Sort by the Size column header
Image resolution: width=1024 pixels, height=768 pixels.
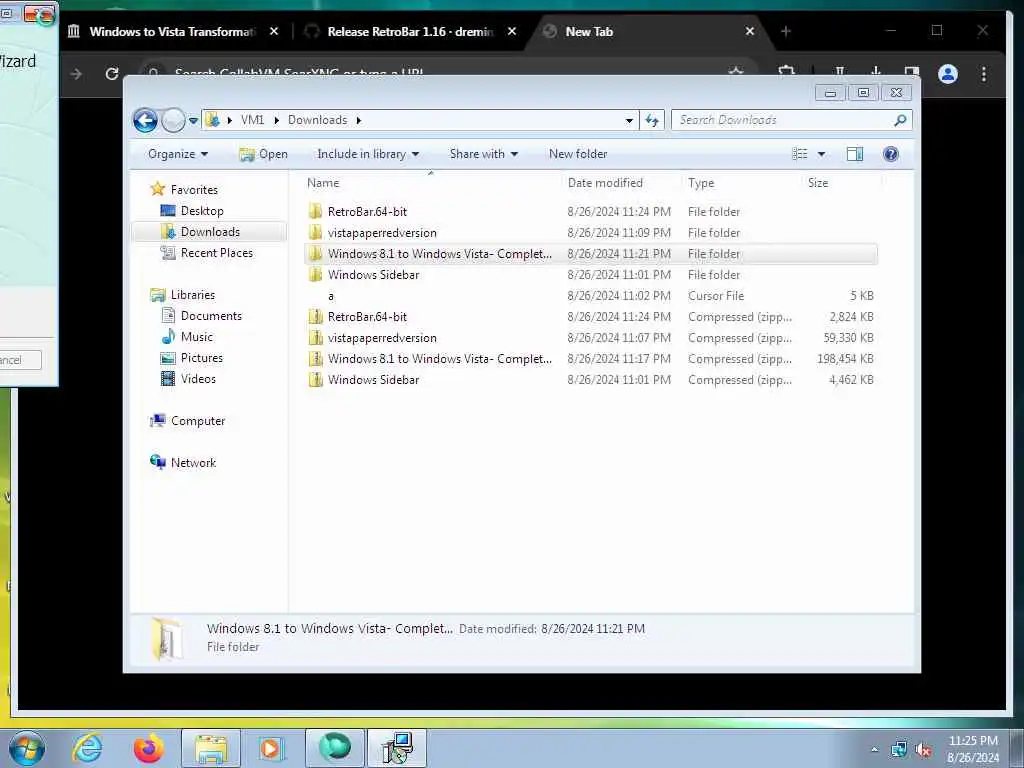pyautogui.click(x=818, y=183)
